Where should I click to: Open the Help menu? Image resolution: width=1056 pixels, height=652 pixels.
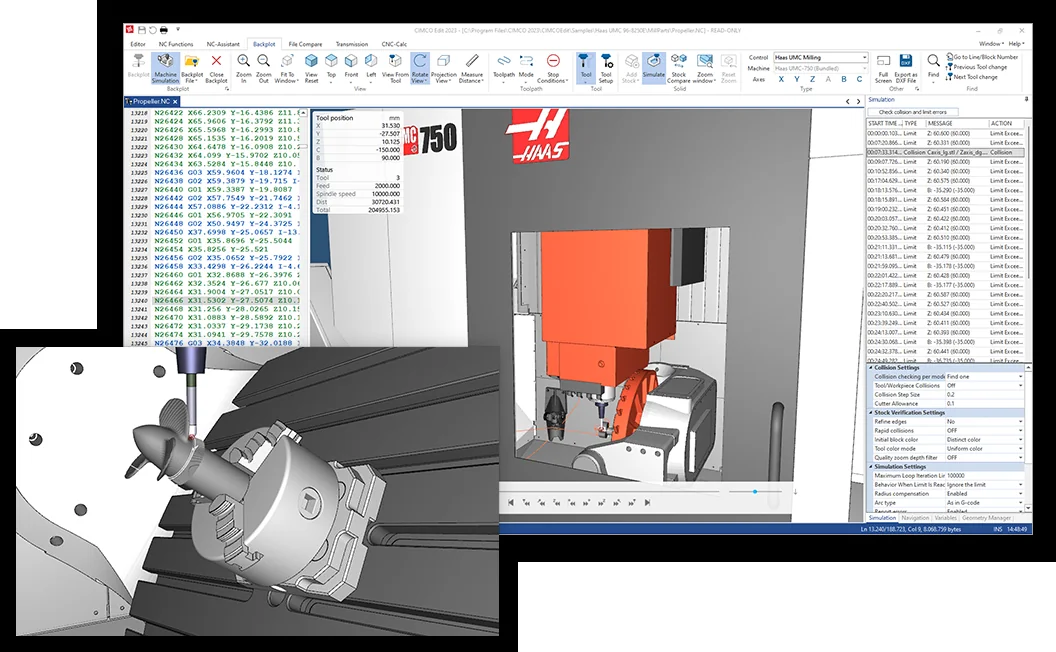pyautogui.click(x=1016, y=44)
